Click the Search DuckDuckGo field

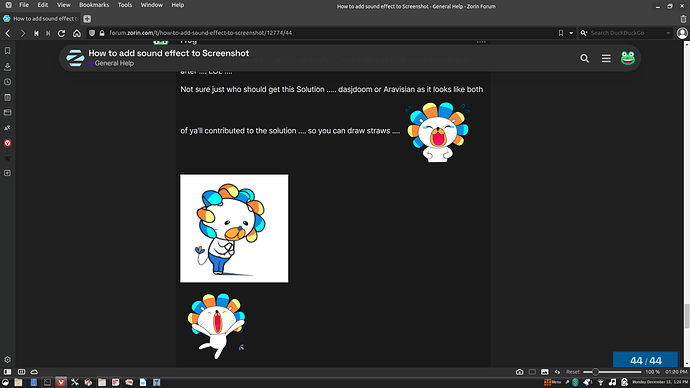click(626, 33)
